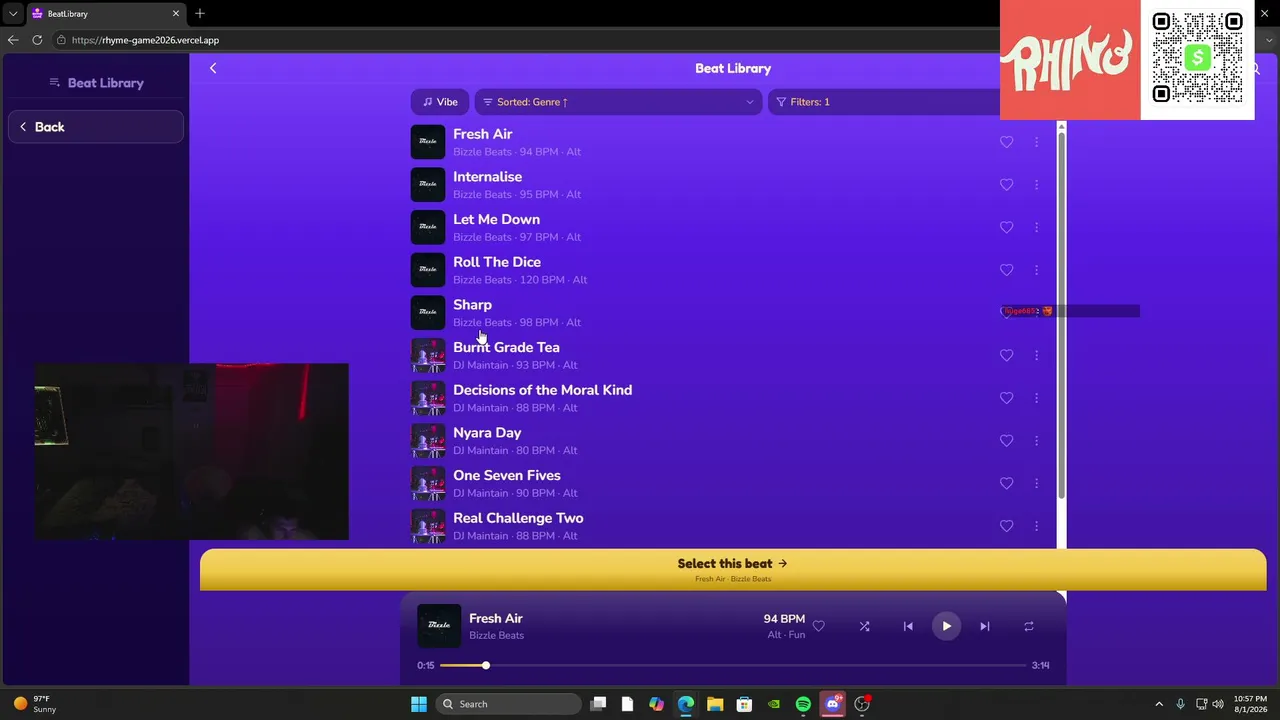The height and width of the screenshot is (720, 1280).
Task: Select Real Challenge Two beat title
Action: pyautogui.click(x=518, y=518)
